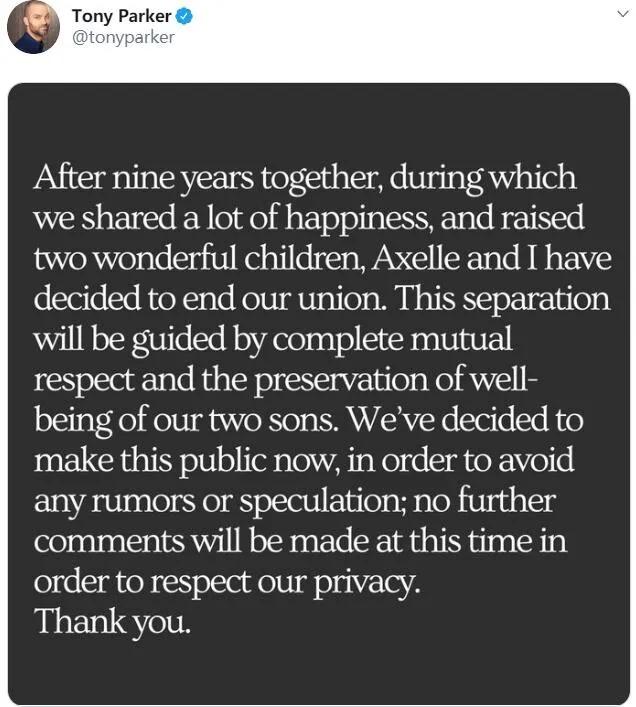This screenshot has width=636, height=707.
Task: Expand the tweet options chevron
Action: coord(622,14)
